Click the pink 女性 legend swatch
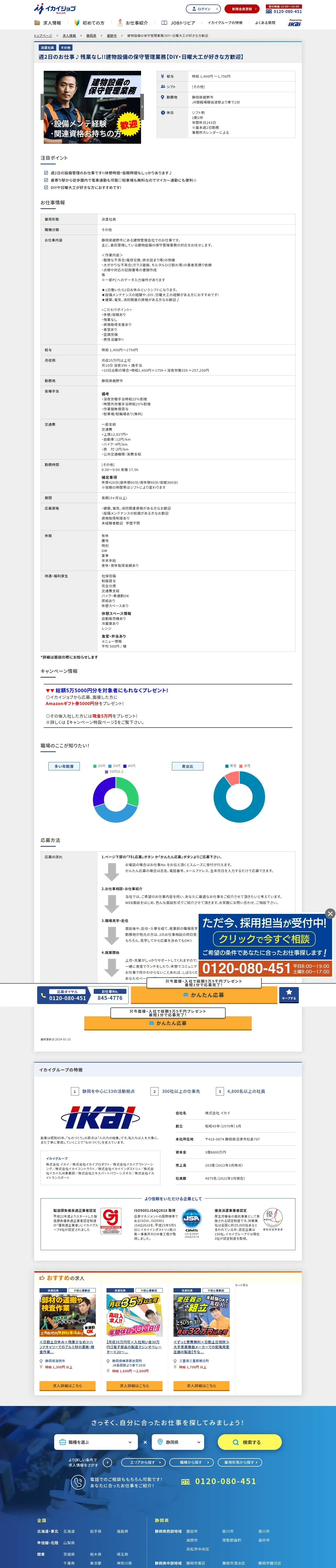This screenshot has width=336, height=1568. coord(241,766)
